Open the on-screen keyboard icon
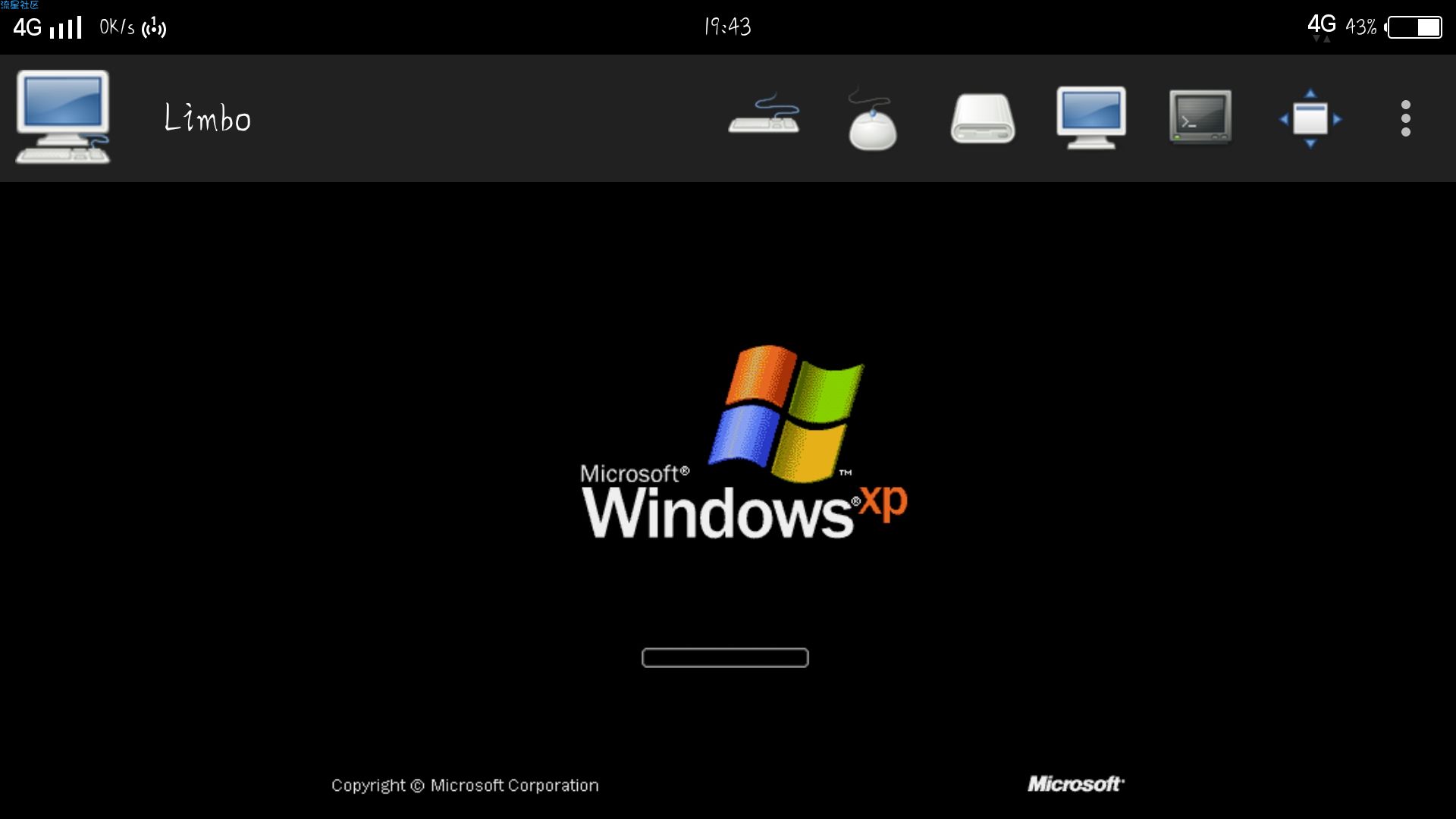The image size is (1456, 819). click(764, 114)
